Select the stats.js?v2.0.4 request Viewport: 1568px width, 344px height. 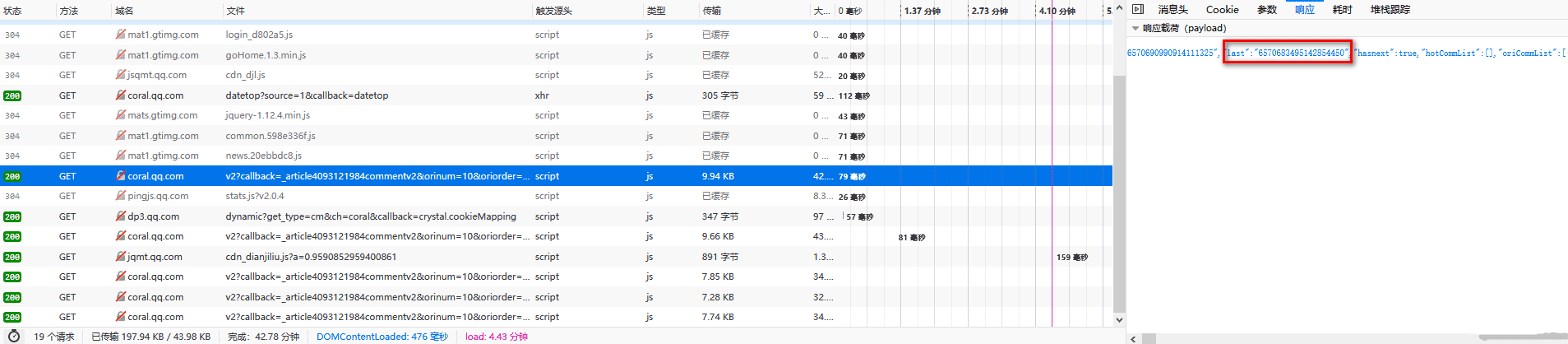tap(556, 196)
